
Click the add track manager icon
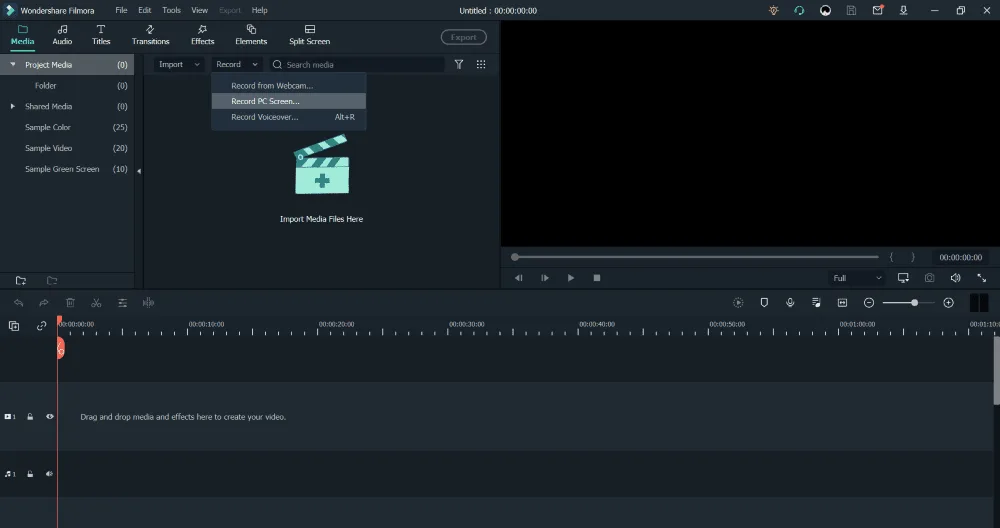coord(14,326)
